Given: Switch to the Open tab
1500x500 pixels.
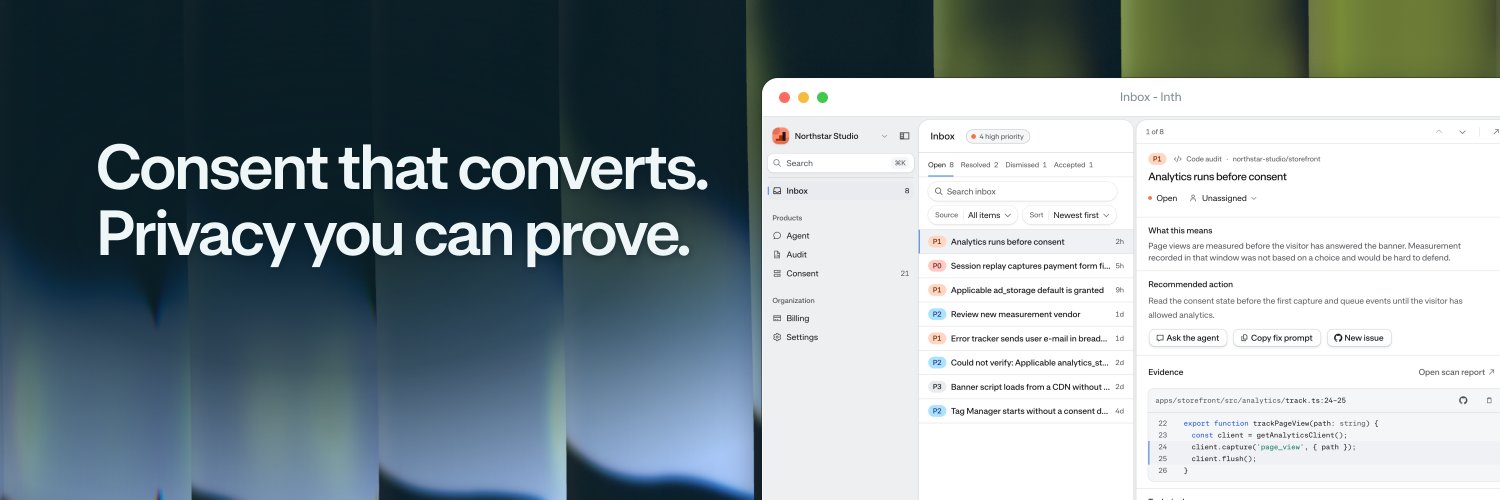Looking at the screenshot, I should tap(940, 165).
